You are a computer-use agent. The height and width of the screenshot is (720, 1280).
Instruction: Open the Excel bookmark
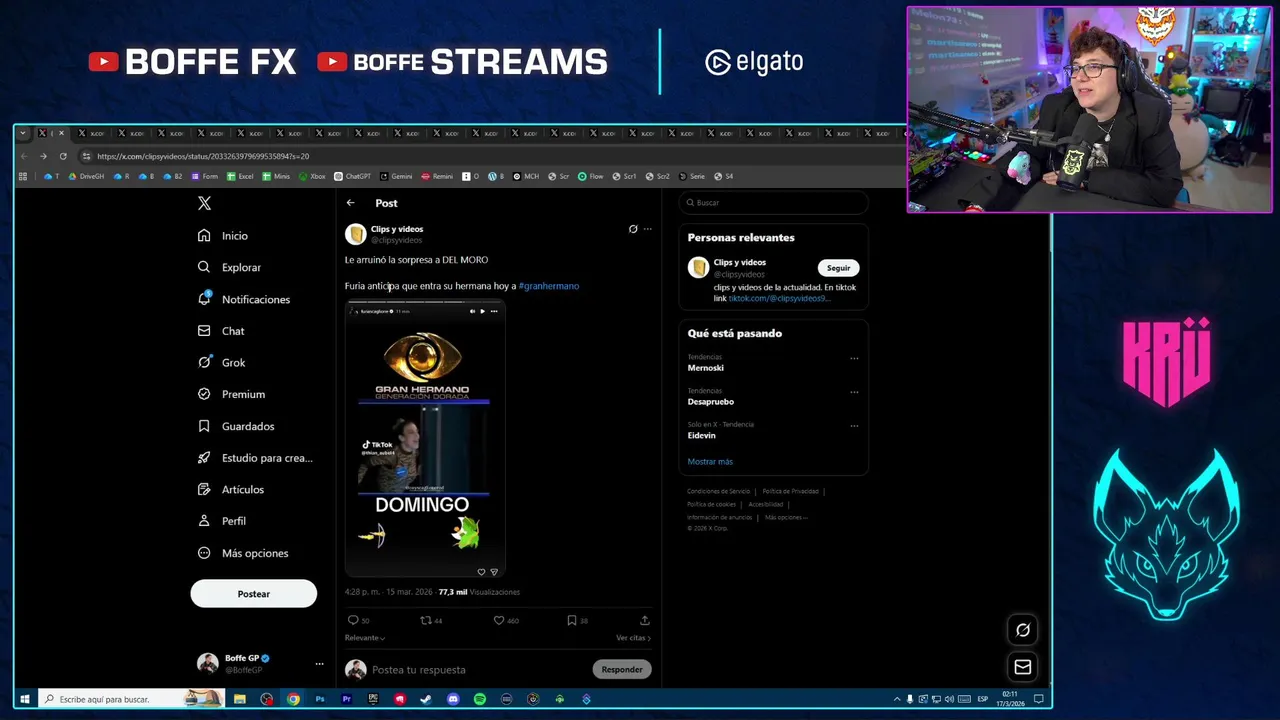240,176
